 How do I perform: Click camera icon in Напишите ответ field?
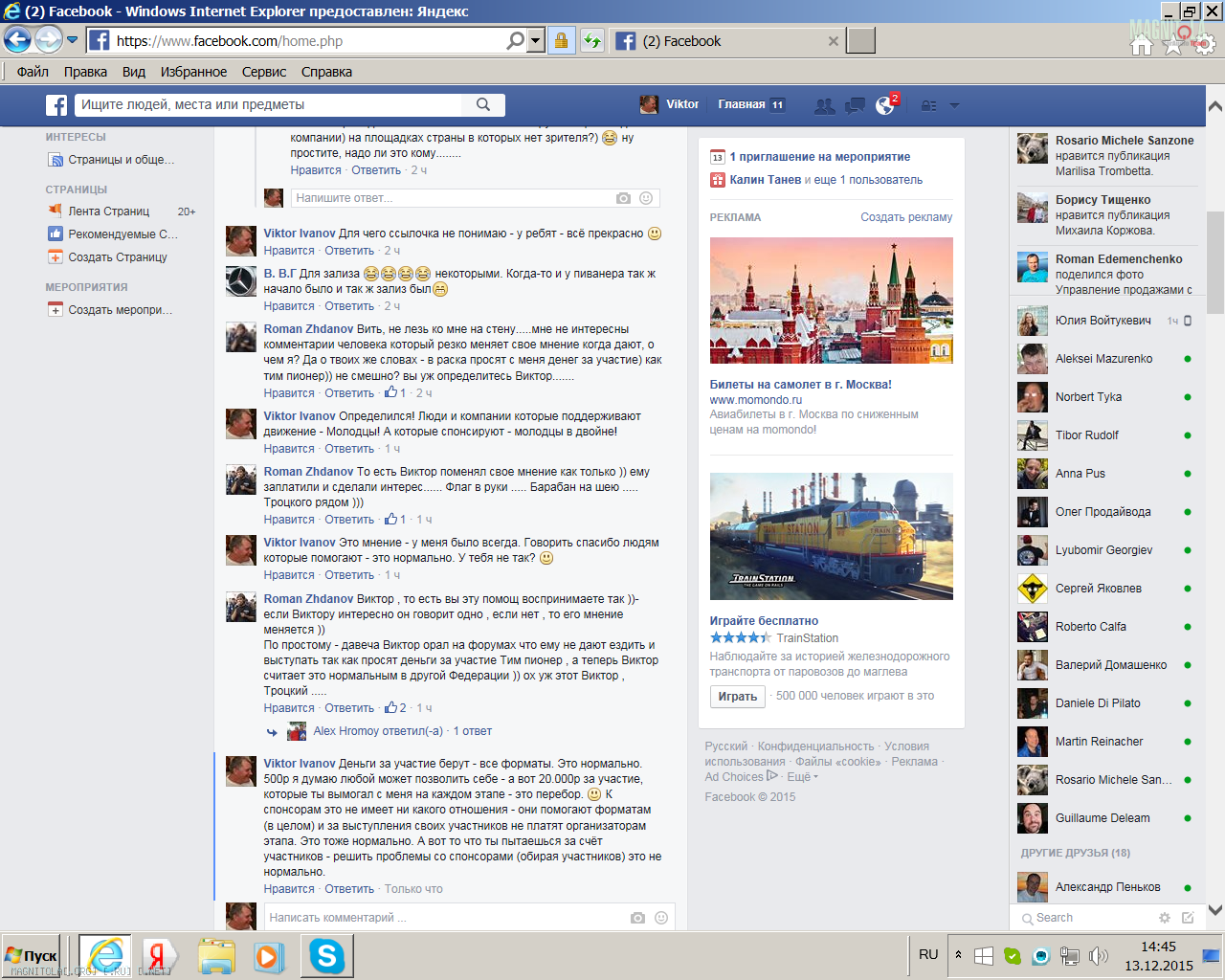[x=623, y=198]
